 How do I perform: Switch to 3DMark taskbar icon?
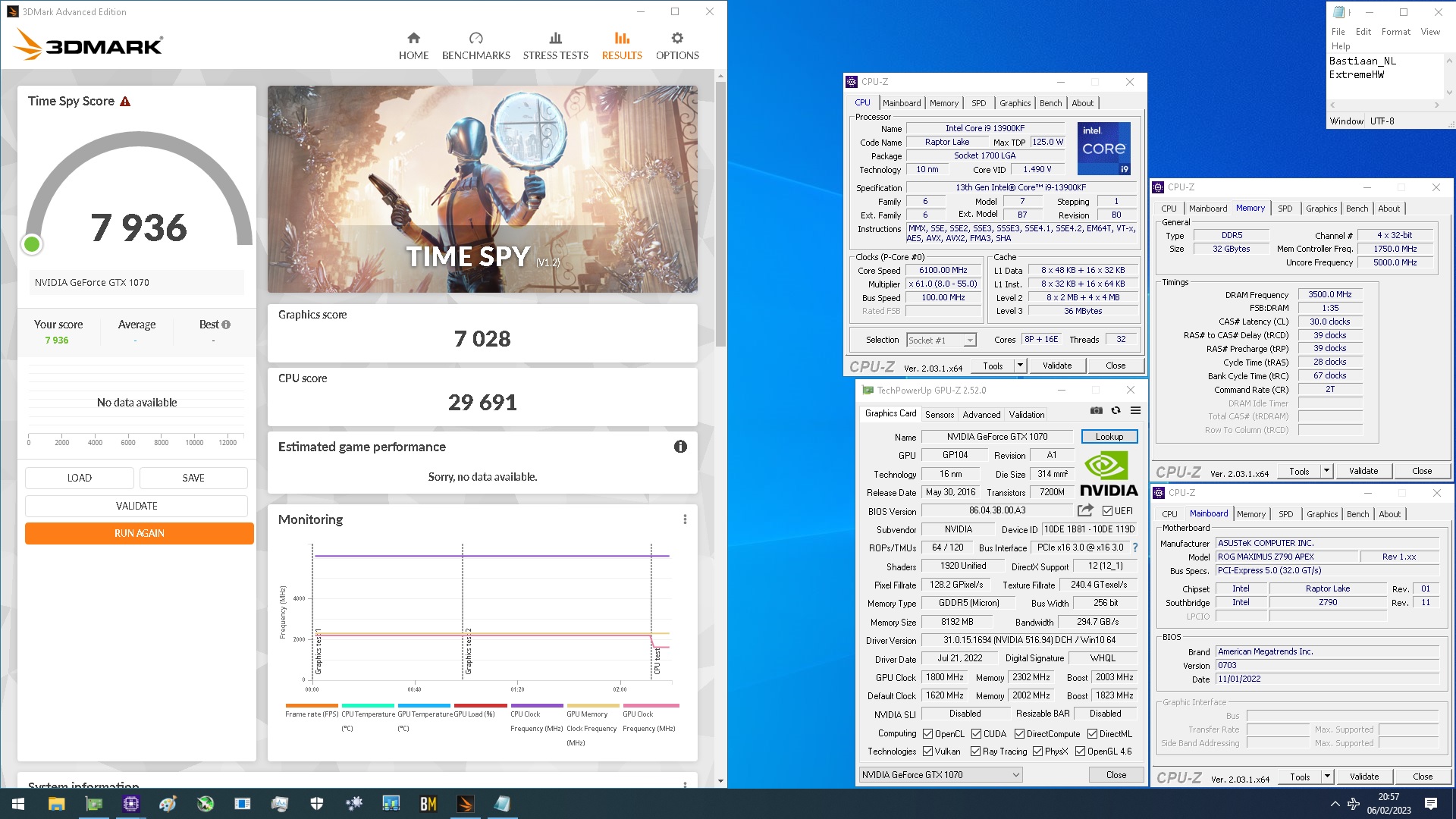pyautogui.click(x=466, y=804)
